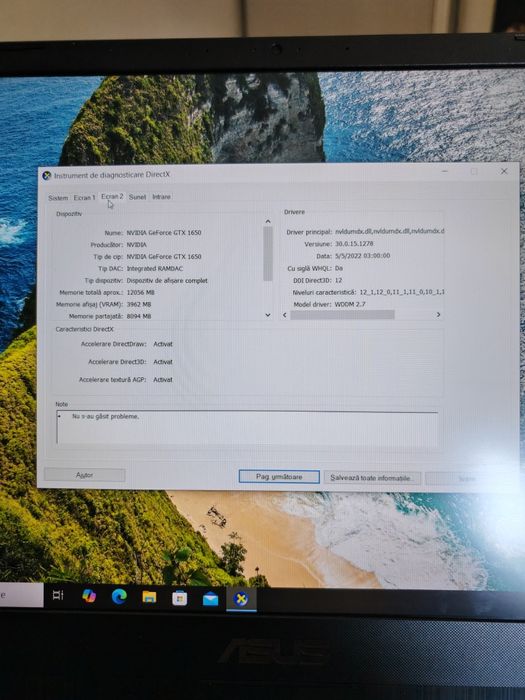Click the '8094 MB' shared memory value
This screenshot has height=700, width=525.
139,317
